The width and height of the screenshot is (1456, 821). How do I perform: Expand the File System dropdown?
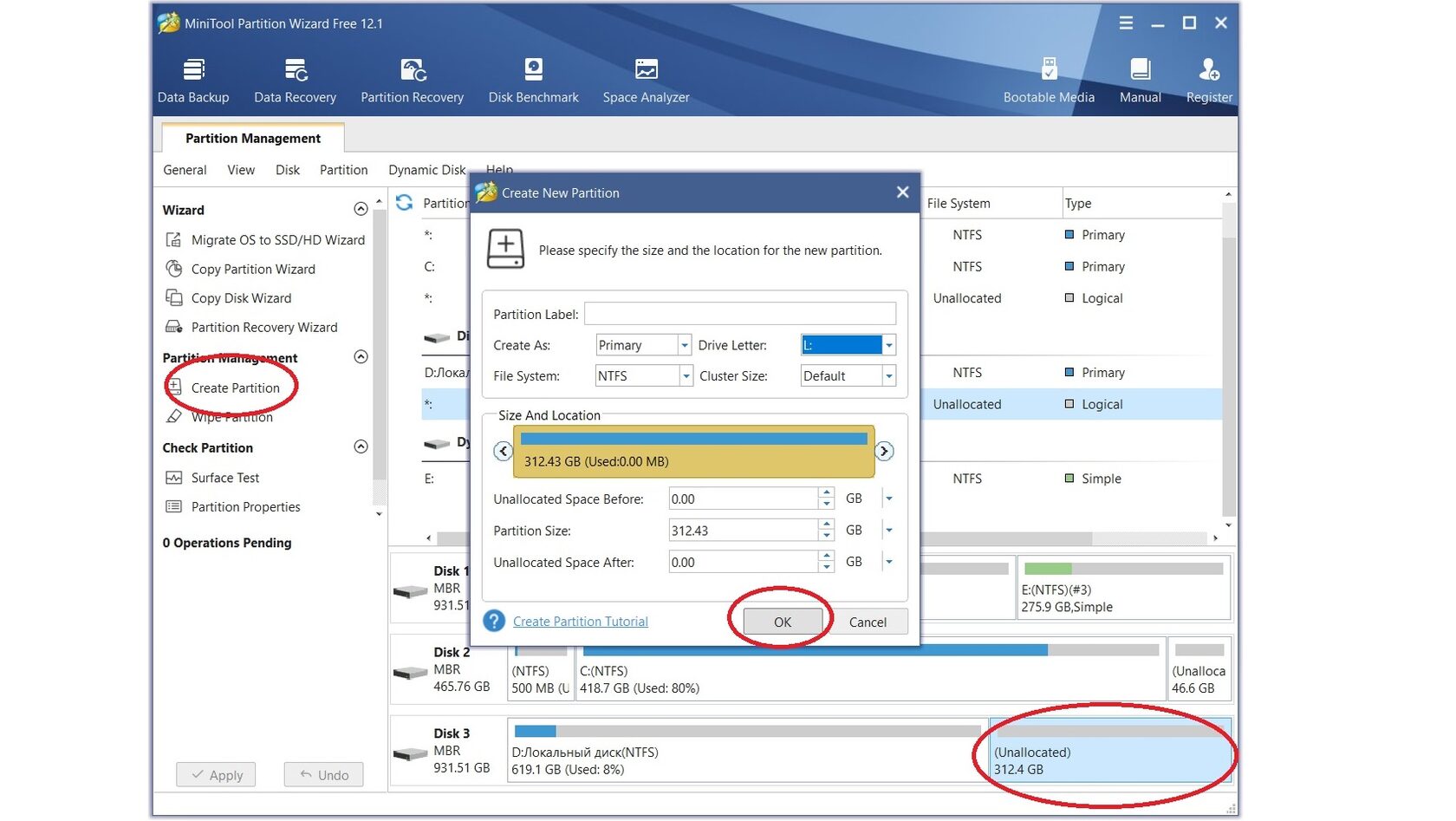coord(686,376)
